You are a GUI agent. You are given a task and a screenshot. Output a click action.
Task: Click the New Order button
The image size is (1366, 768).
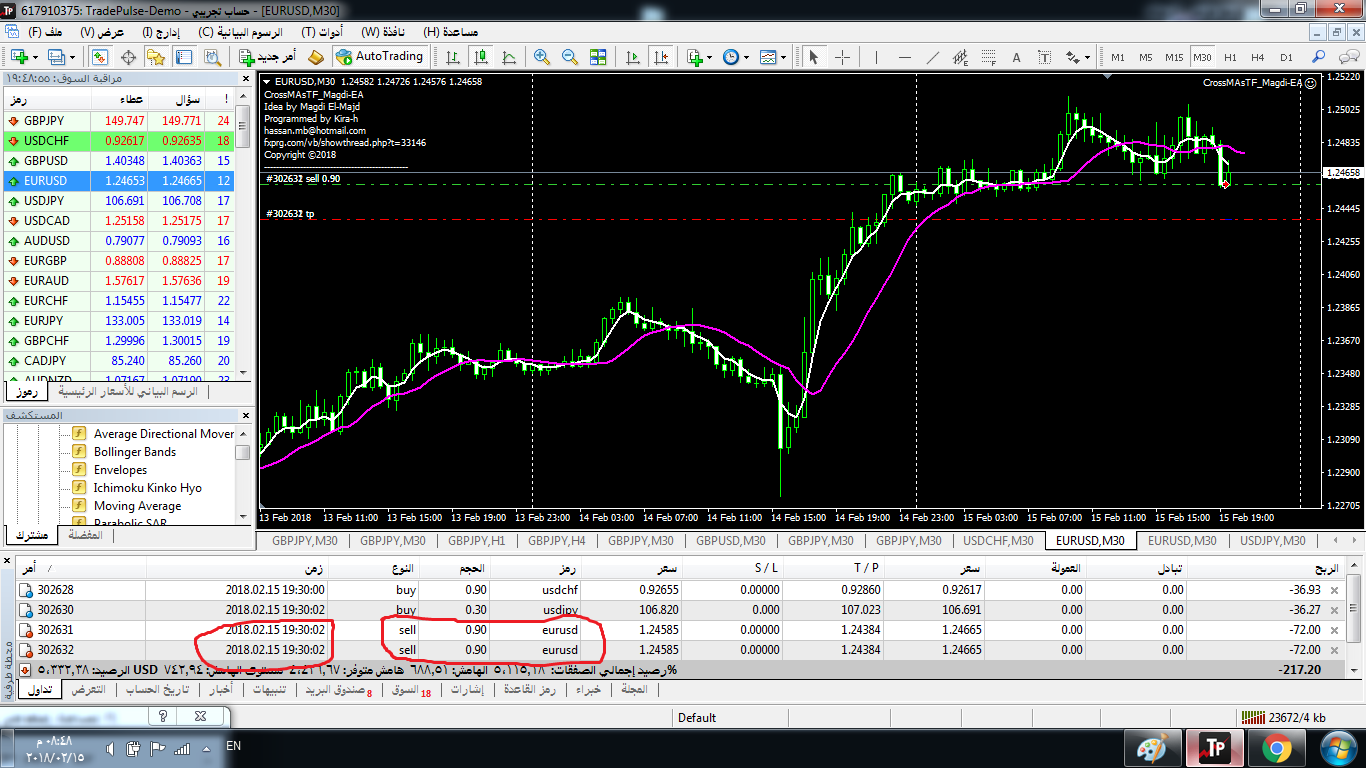pyautogui.click(x=268, y=57)
